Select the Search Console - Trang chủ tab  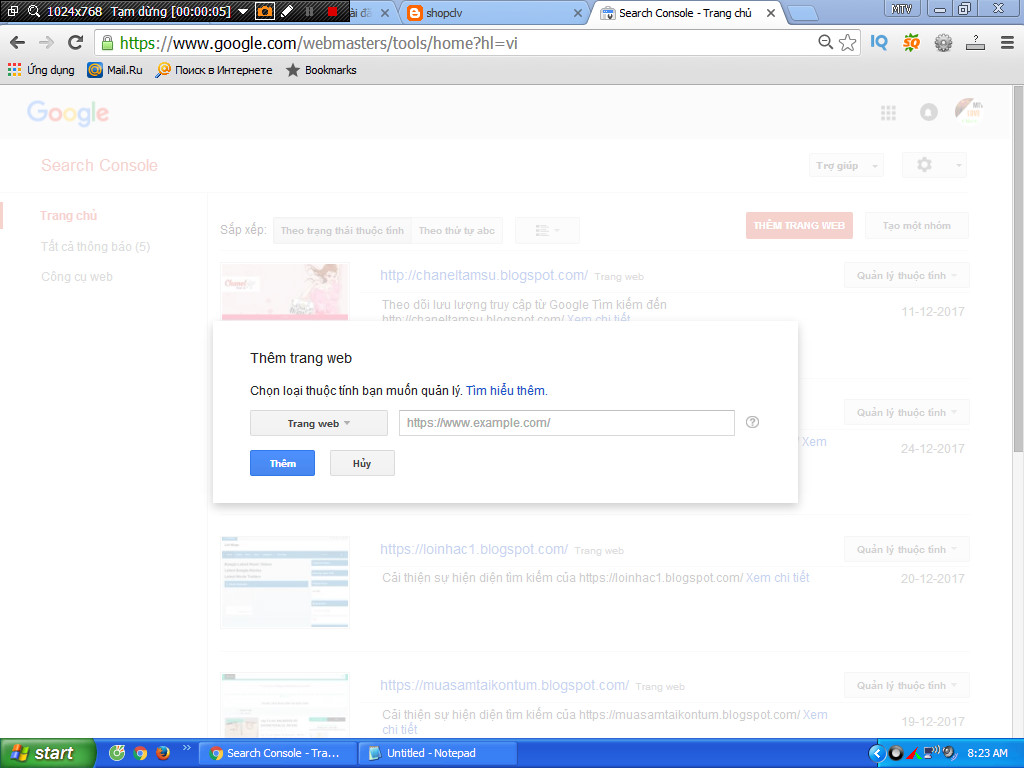[686, 13]
